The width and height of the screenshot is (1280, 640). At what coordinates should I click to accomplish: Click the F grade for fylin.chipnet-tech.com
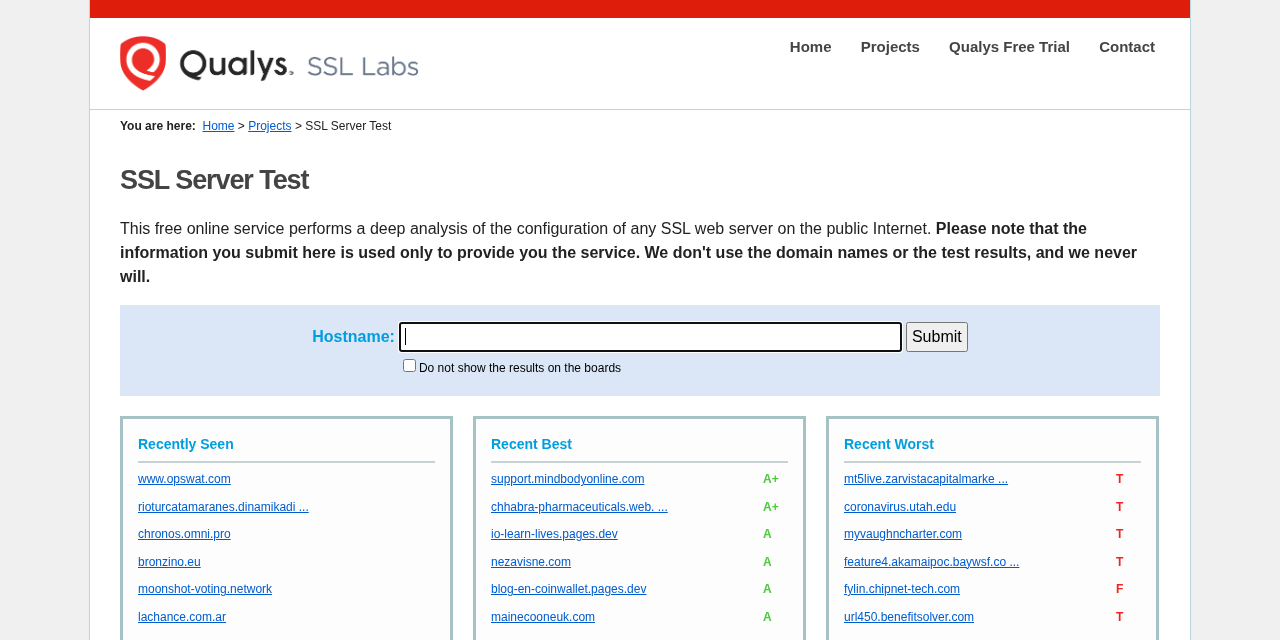pos(1120,589)
